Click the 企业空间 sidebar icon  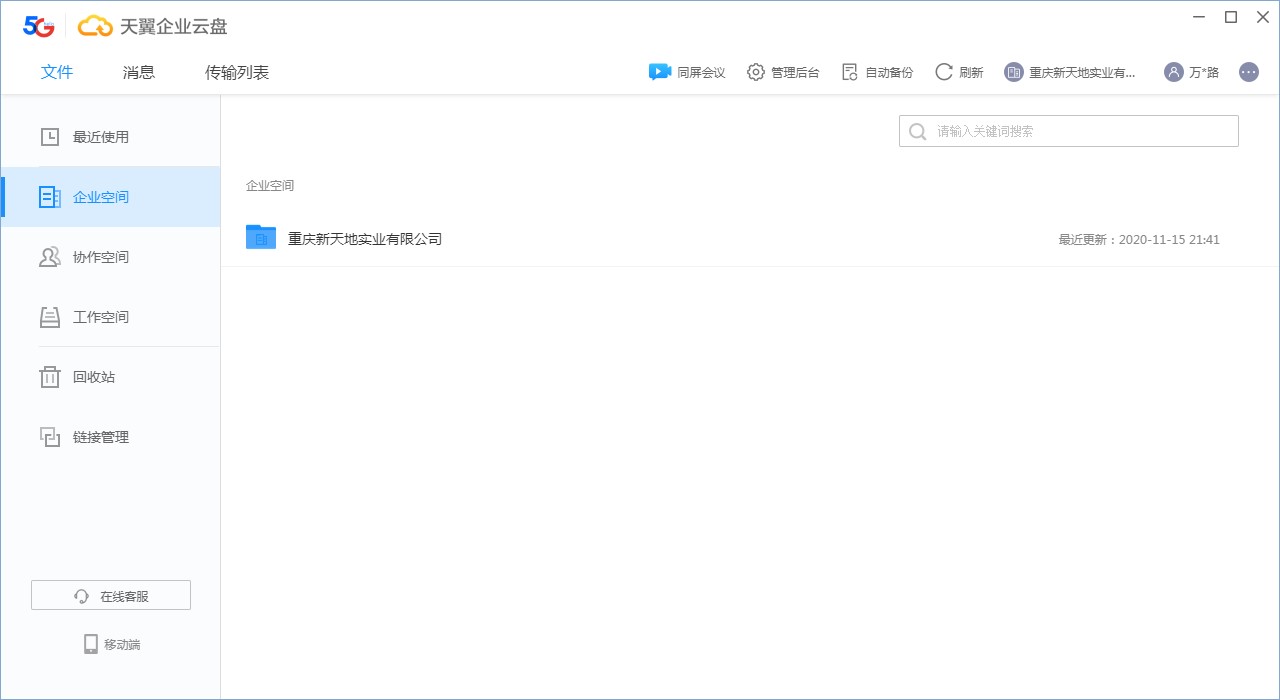pos(50,197)
